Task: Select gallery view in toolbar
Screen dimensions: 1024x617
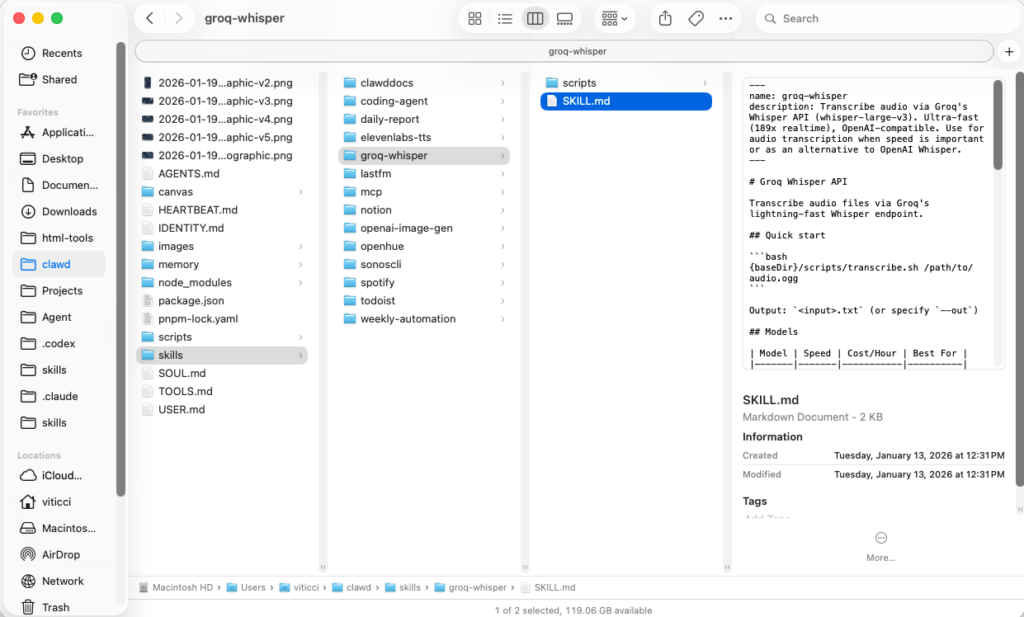Action: pyautogui.click(x=565, y=18)
